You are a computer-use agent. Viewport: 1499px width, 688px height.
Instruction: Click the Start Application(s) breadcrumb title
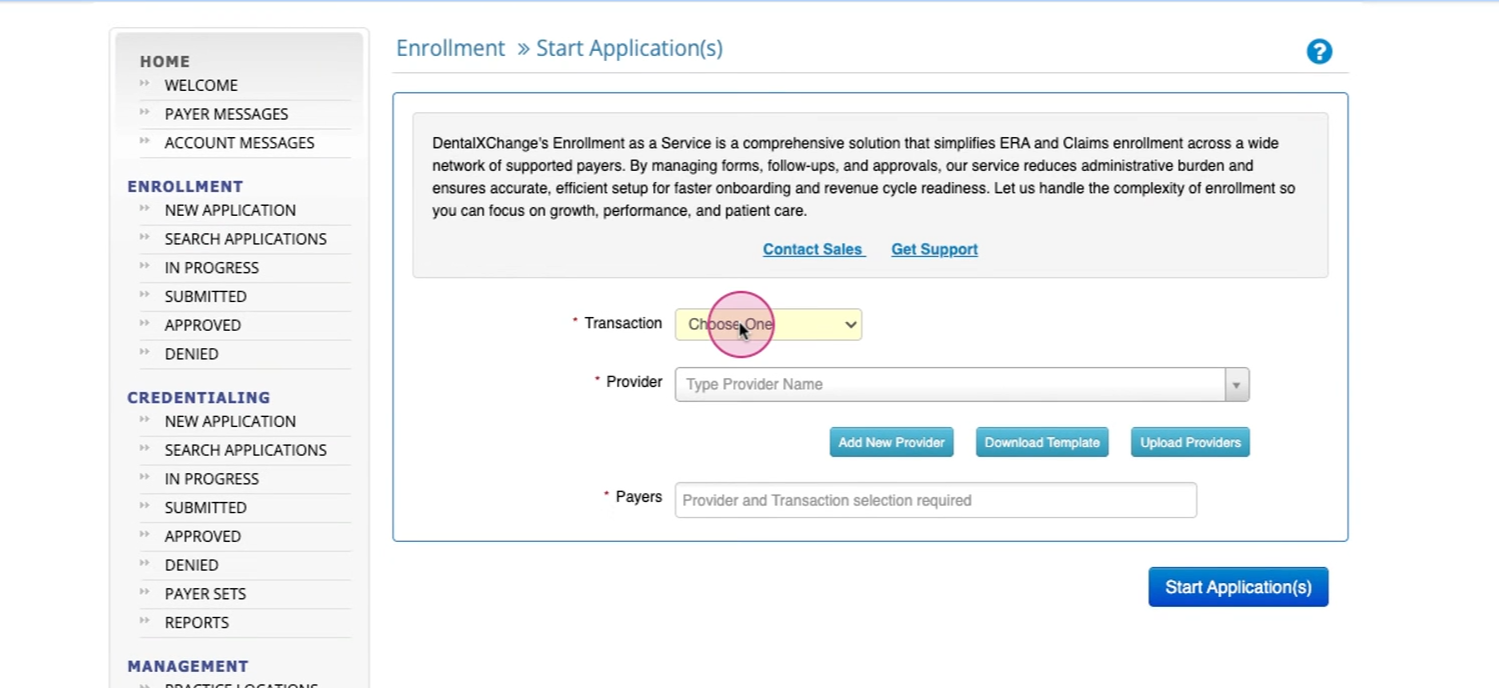pos(629,48)
